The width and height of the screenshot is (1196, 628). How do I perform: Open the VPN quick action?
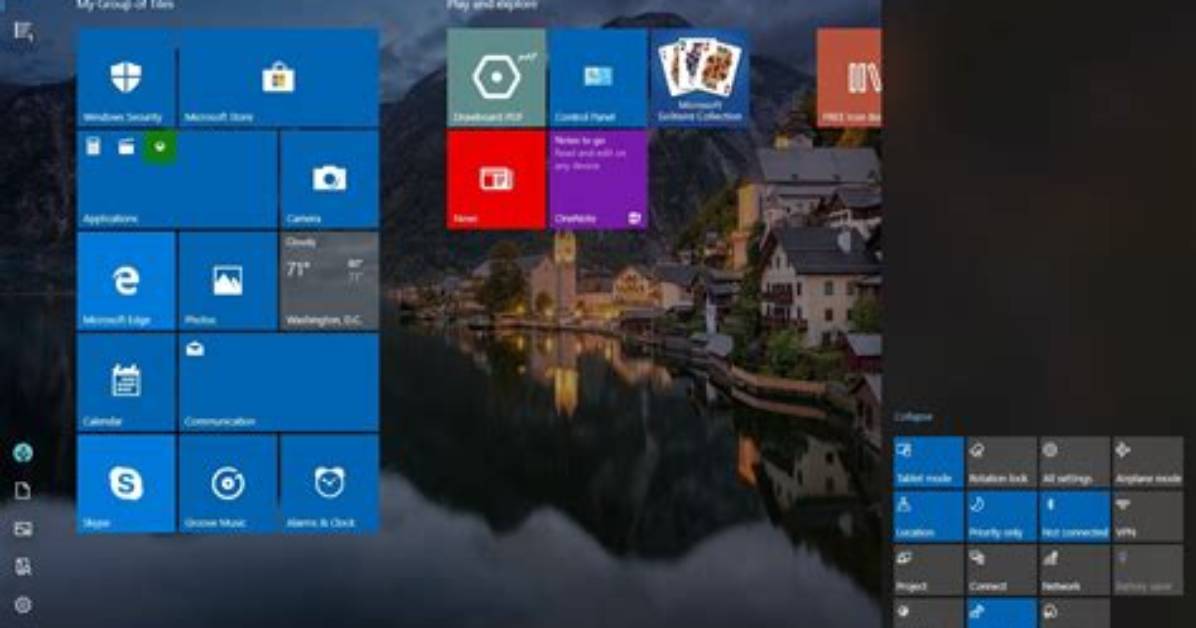point(1148,517)
